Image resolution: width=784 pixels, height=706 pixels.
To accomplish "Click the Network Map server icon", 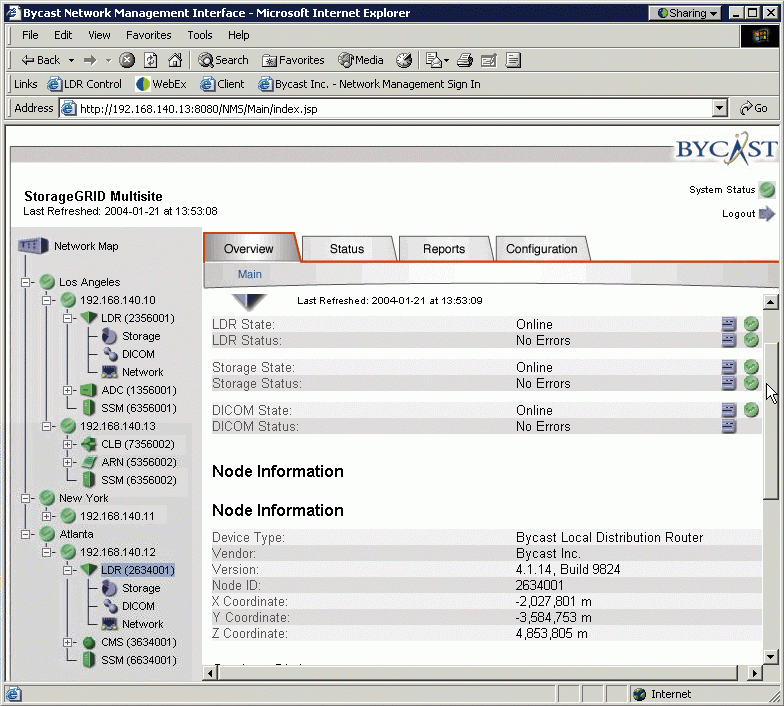I will [x=33, y=246].
